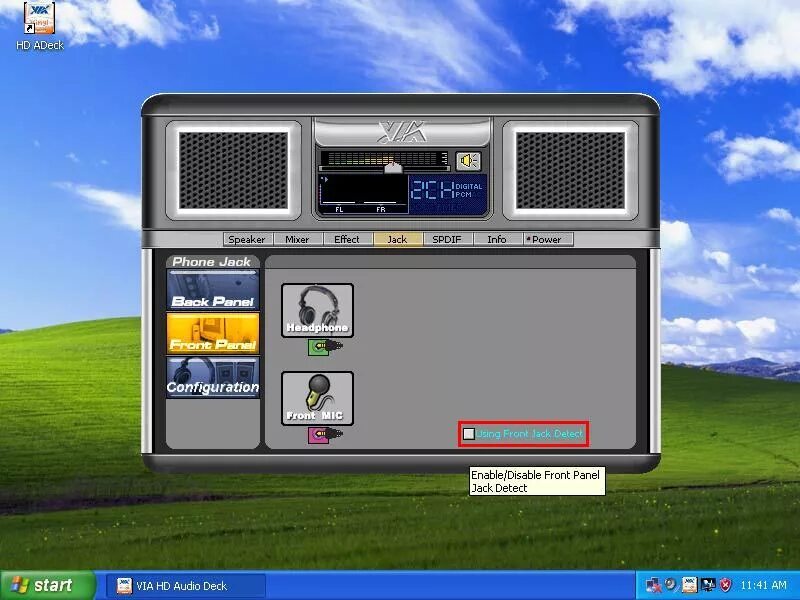Click the Headphone jack icon
The width and height of the screenshot is (800, 600).
317,310
